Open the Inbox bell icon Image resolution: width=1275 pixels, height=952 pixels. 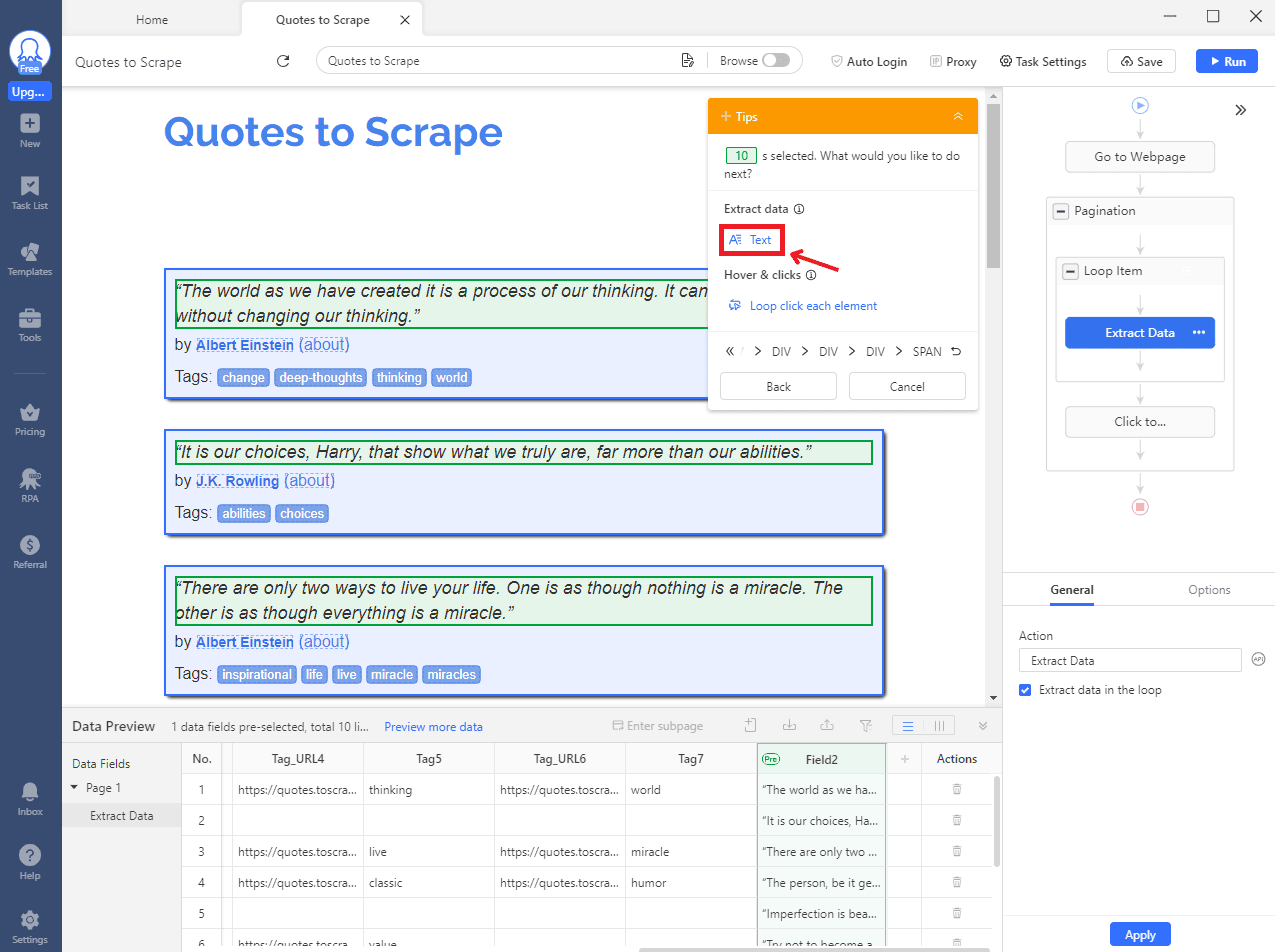tap(30, 797)
